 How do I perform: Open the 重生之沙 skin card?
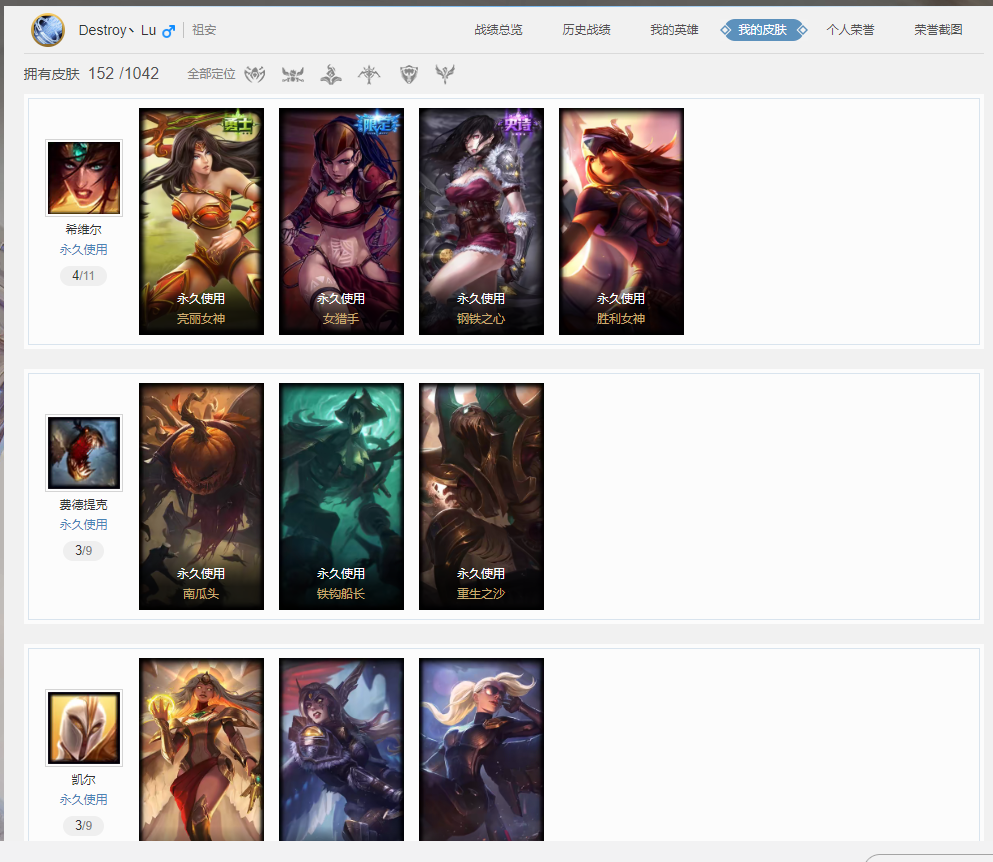tap(481, 496)
